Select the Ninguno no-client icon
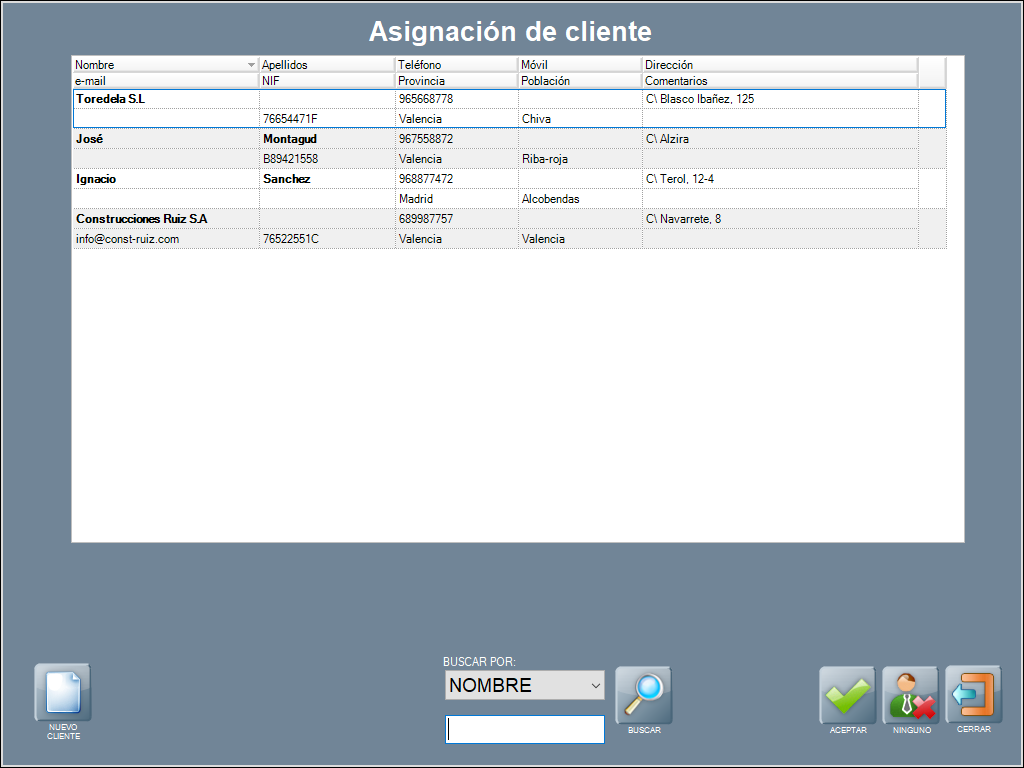 [910, 695]
